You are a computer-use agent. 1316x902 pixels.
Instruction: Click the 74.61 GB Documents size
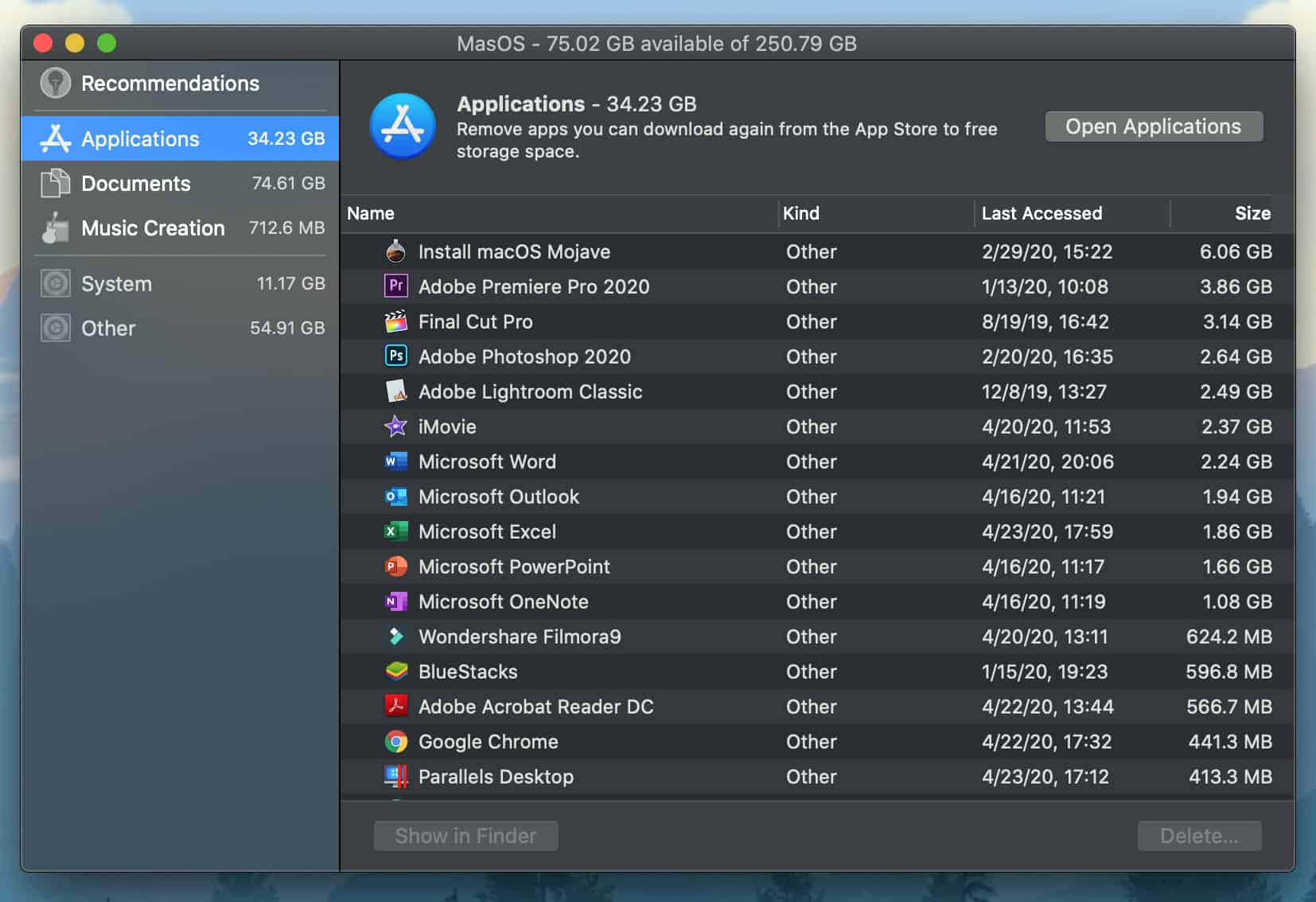(x=288, y=183)
